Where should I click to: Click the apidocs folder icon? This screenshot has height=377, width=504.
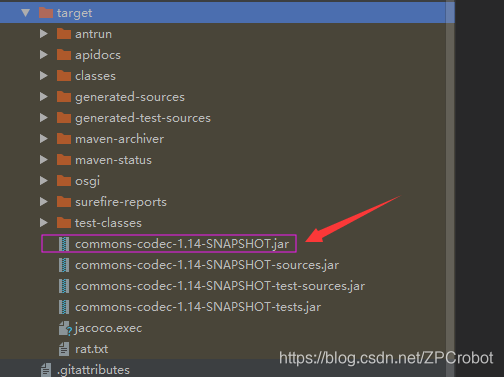(x=64, y=55)
